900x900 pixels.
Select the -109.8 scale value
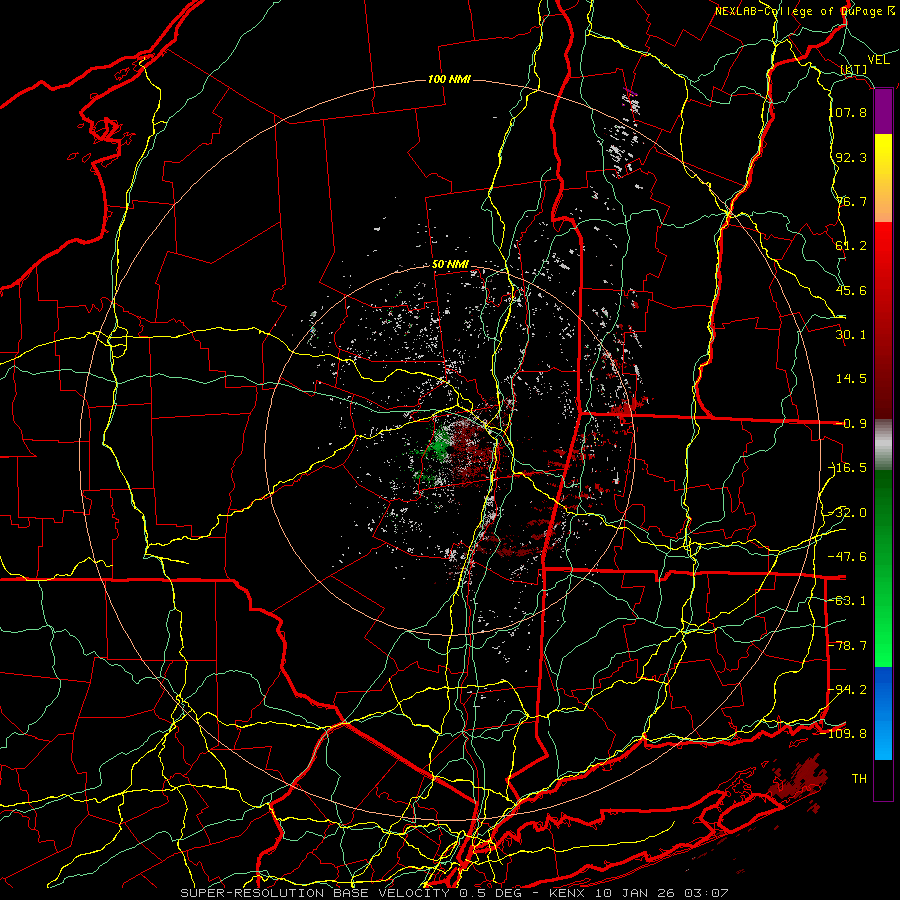tap(846, 734)
